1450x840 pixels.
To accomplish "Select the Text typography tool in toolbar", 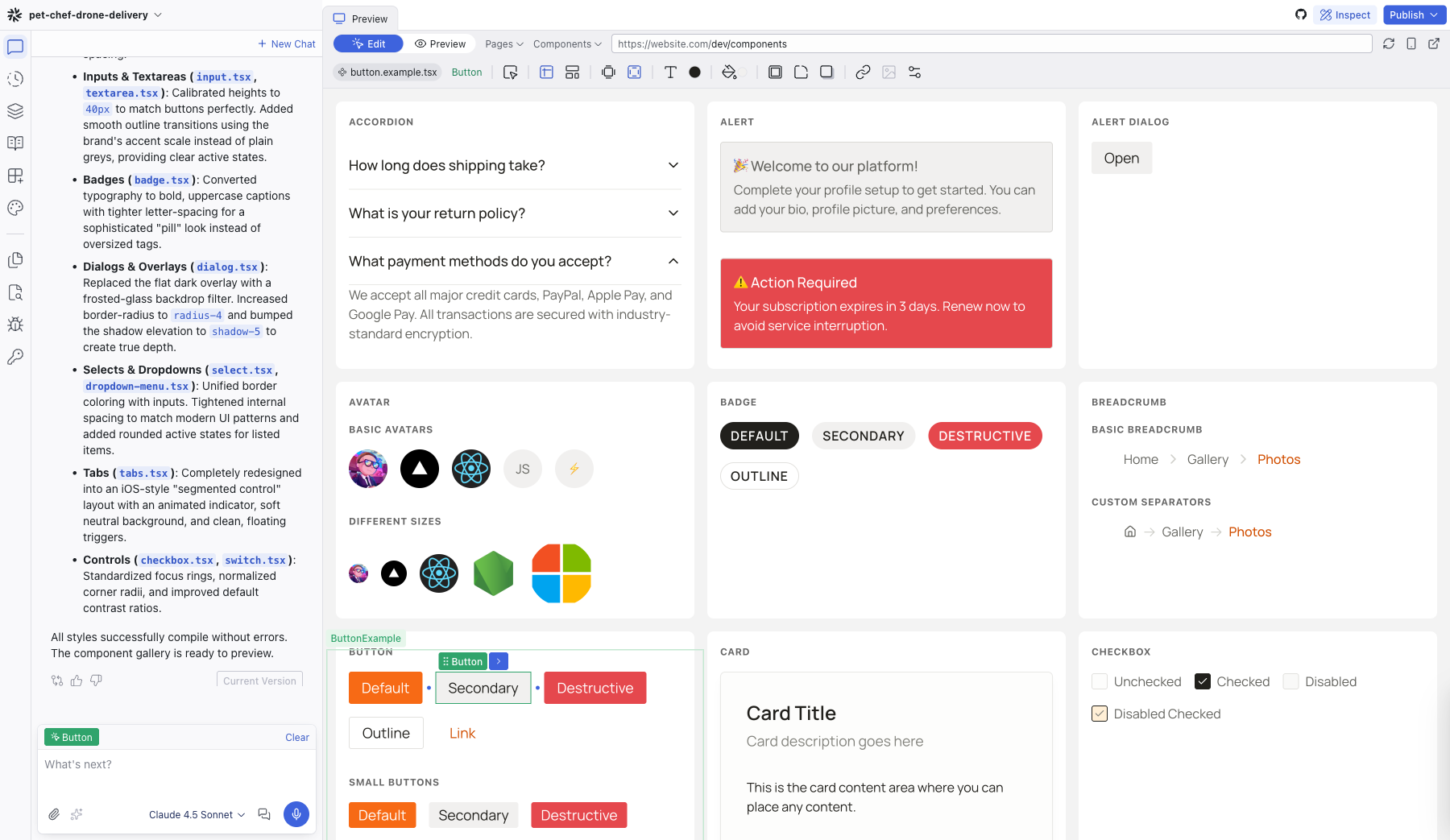I will point(670,72).
